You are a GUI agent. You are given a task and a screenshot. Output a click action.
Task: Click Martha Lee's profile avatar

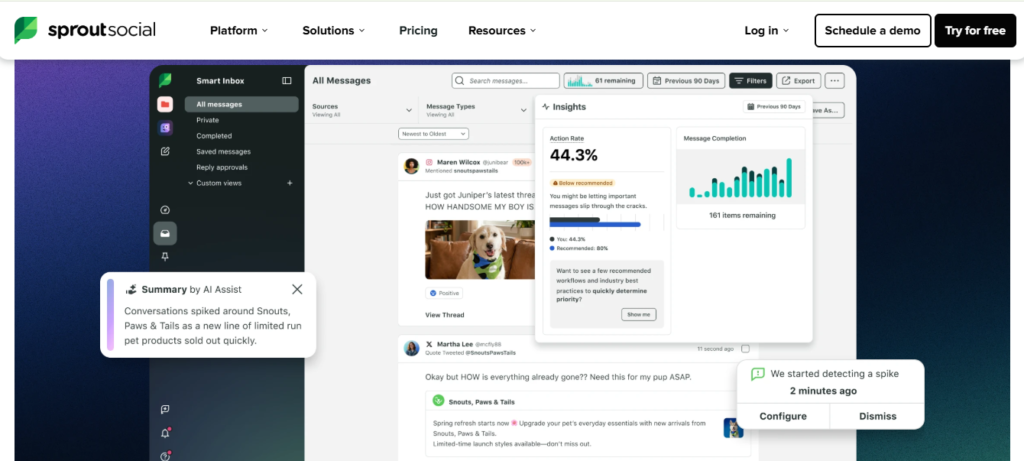[x=411, y=348]
